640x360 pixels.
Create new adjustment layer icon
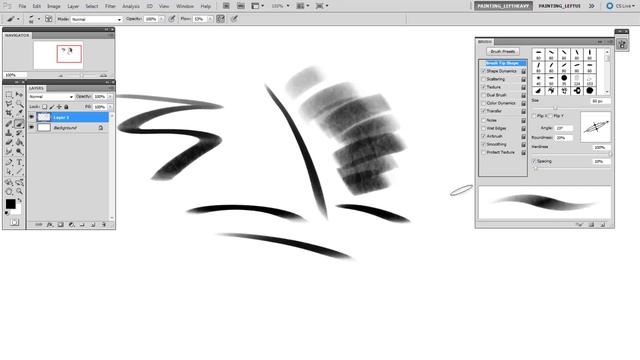[x=71, y=224]
